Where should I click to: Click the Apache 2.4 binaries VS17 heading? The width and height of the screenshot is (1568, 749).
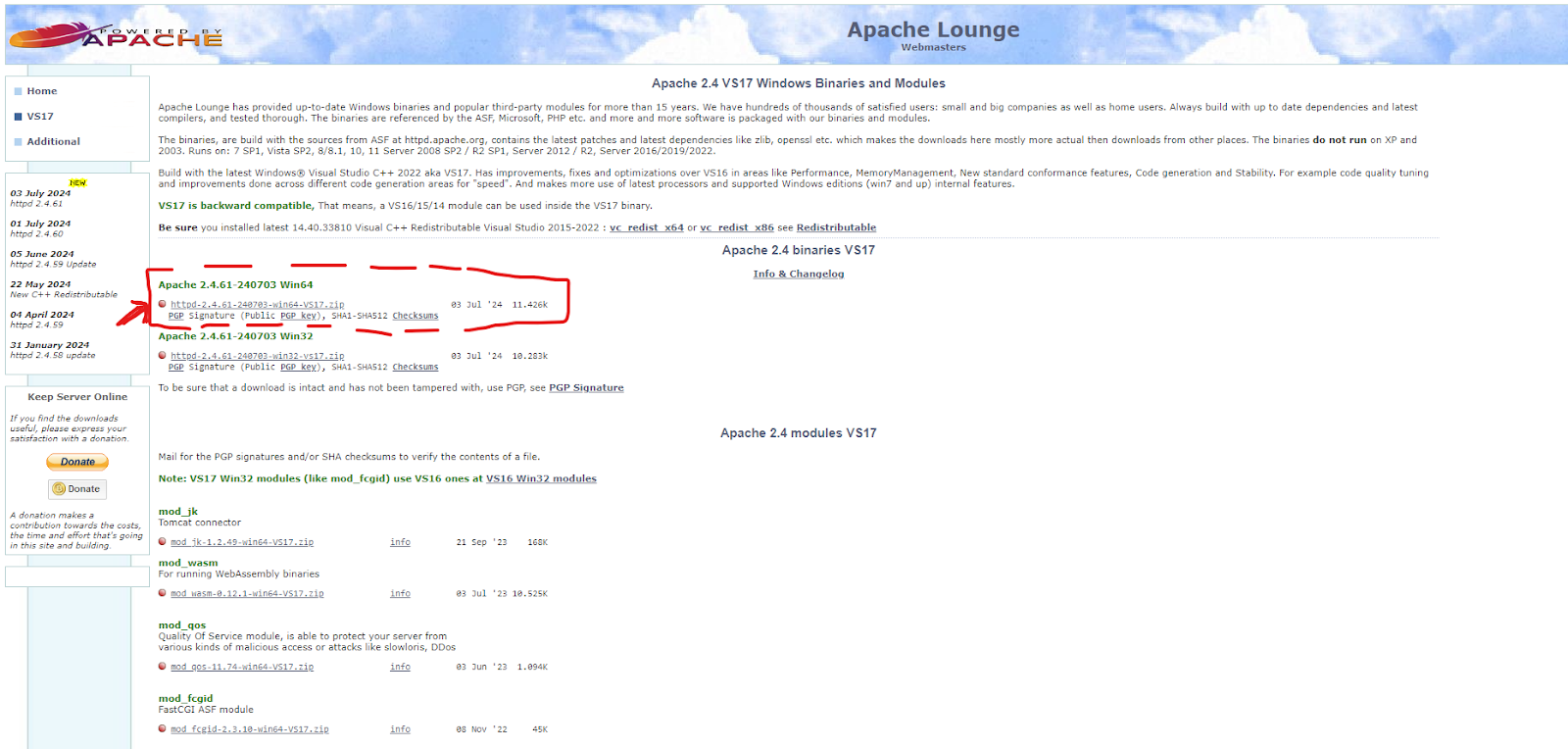(x=799, y=251)
